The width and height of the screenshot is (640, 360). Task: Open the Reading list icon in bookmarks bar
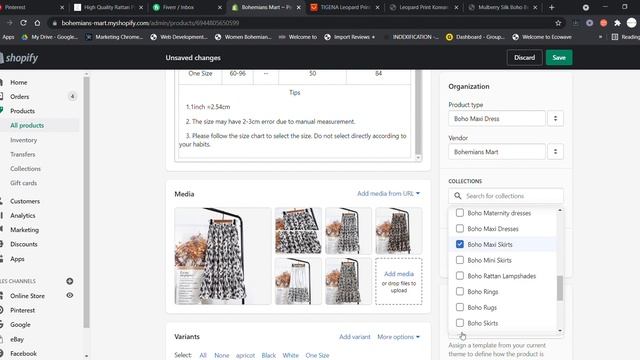click(x=615, y=37)
